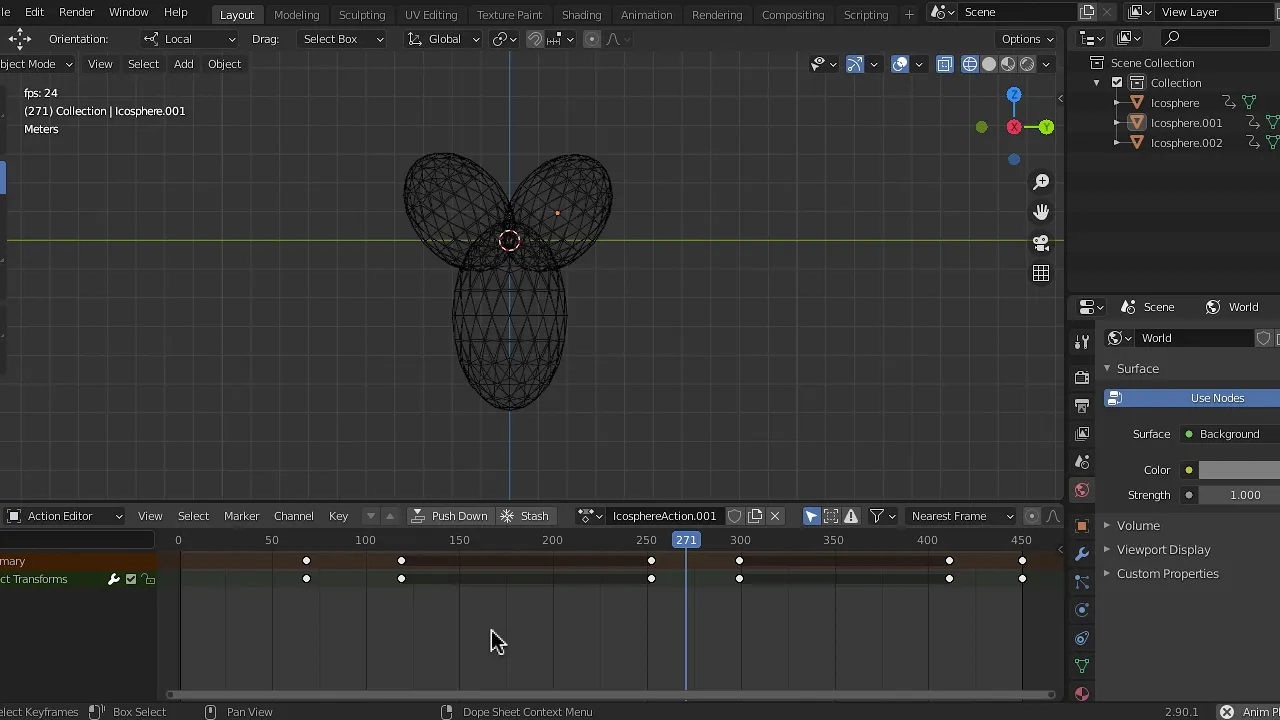This screenshot has width=1280, height=720.
Task: Toggle gizmo display in viewport header
Action: (x=855, y=64)
